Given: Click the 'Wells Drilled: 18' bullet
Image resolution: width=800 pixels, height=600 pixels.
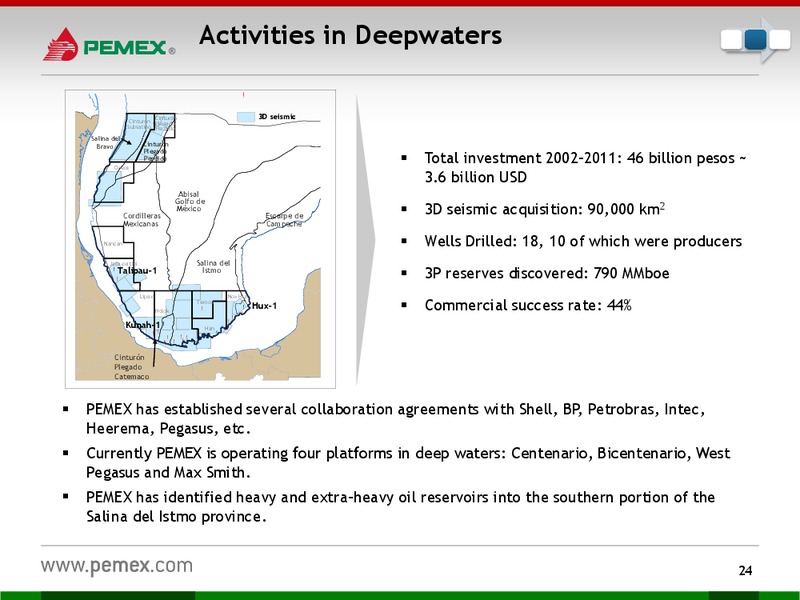Looking at the screenshot, I should pyautogui.click(x=583, y=241).
